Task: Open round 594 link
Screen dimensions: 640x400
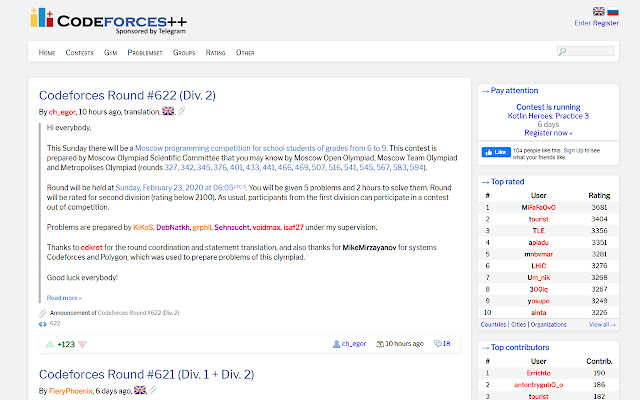Action: pyautogui.click(x=416, y=168)
